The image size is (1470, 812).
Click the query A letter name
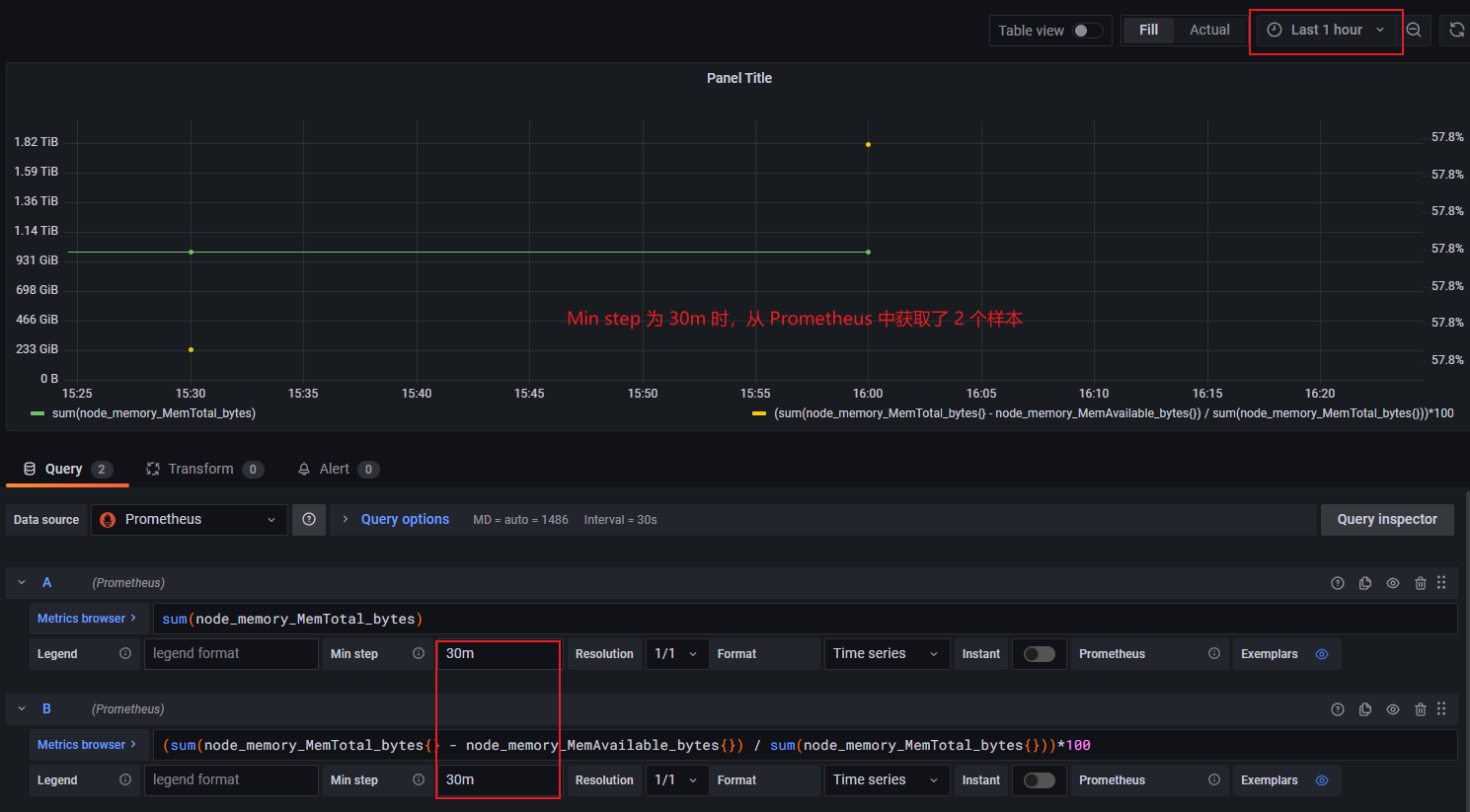tap(46, 583)
